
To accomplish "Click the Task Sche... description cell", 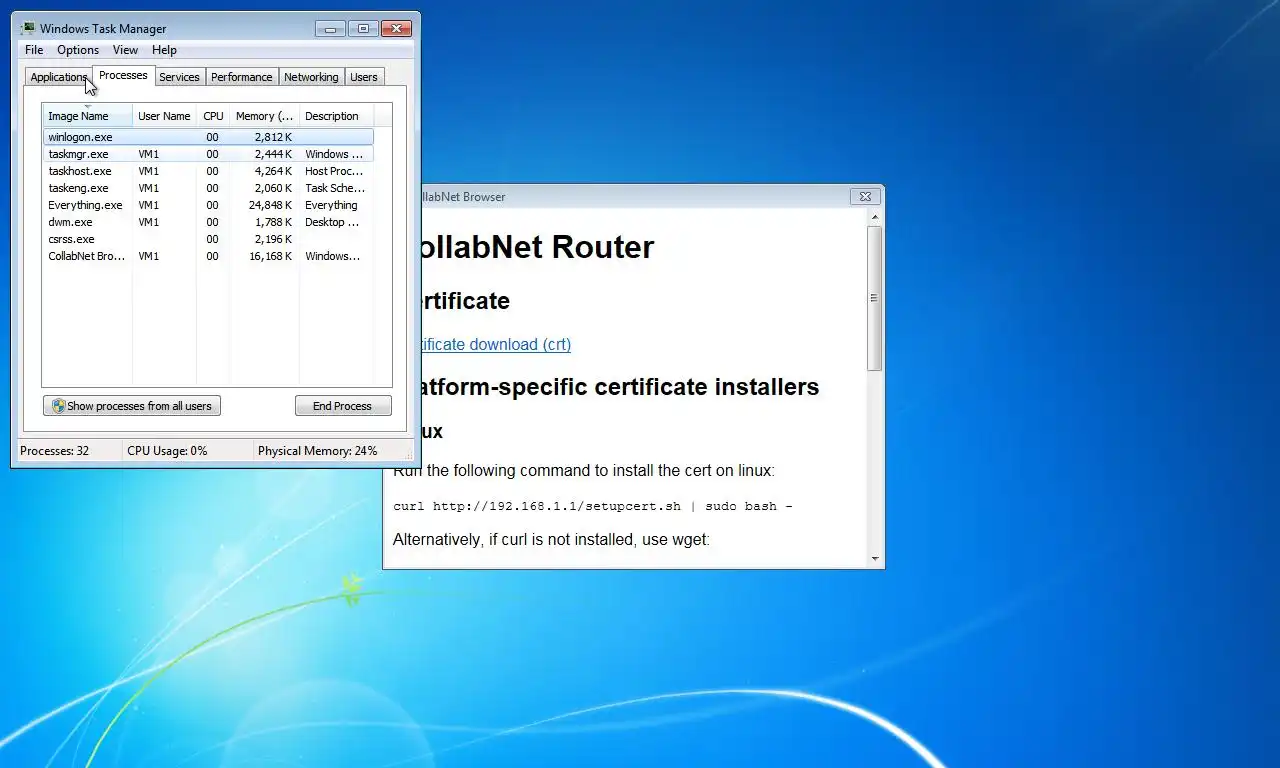I will (335, 188).
